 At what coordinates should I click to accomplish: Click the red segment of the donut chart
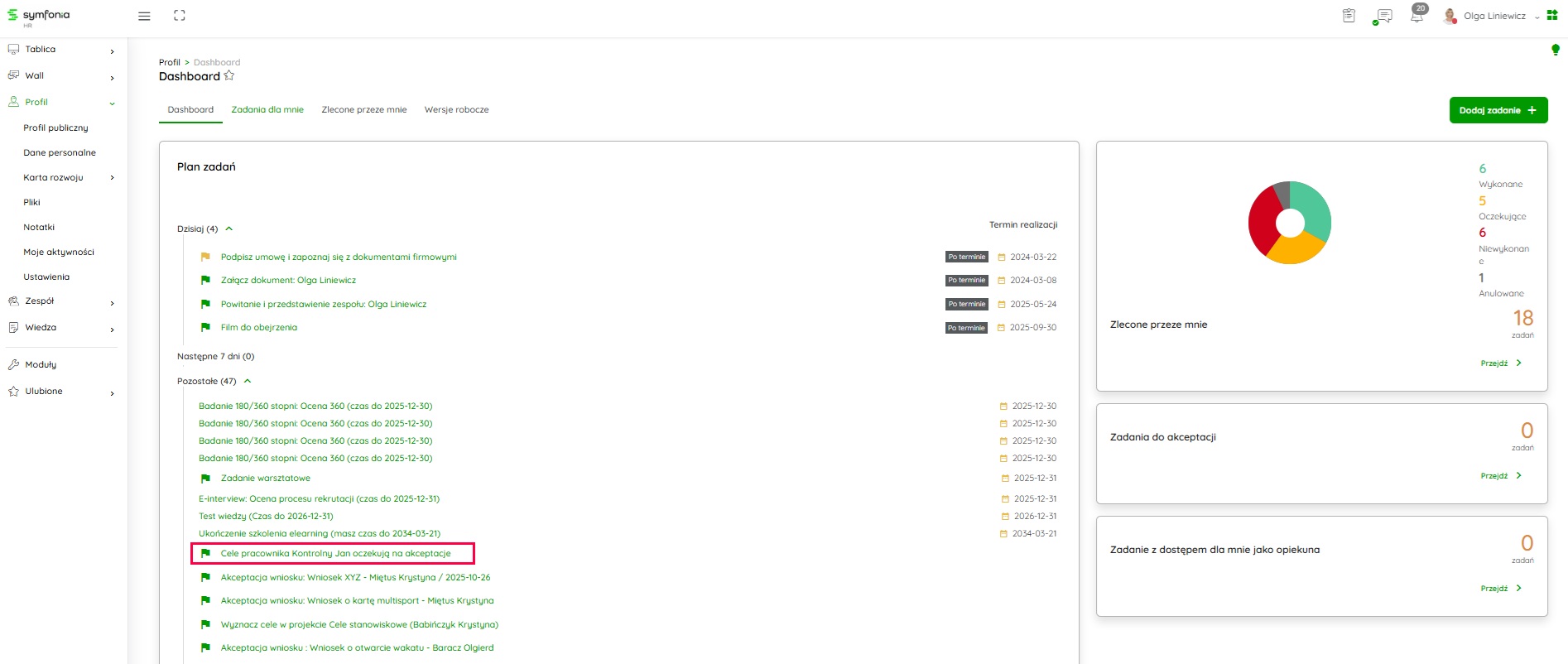1263,219
